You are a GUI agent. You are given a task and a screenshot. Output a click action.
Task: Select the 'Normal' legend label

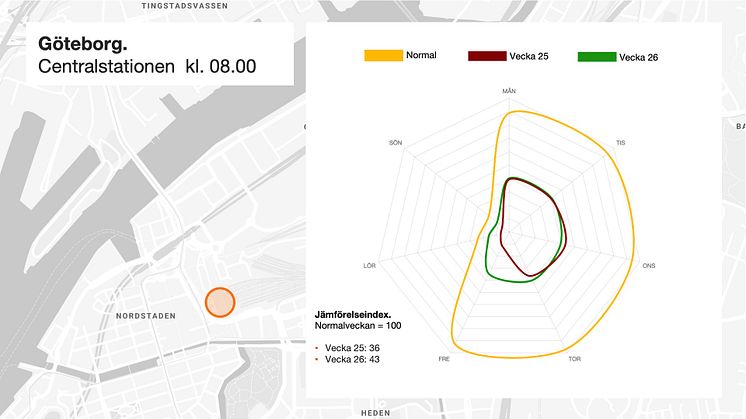click(x=421, y=55)
